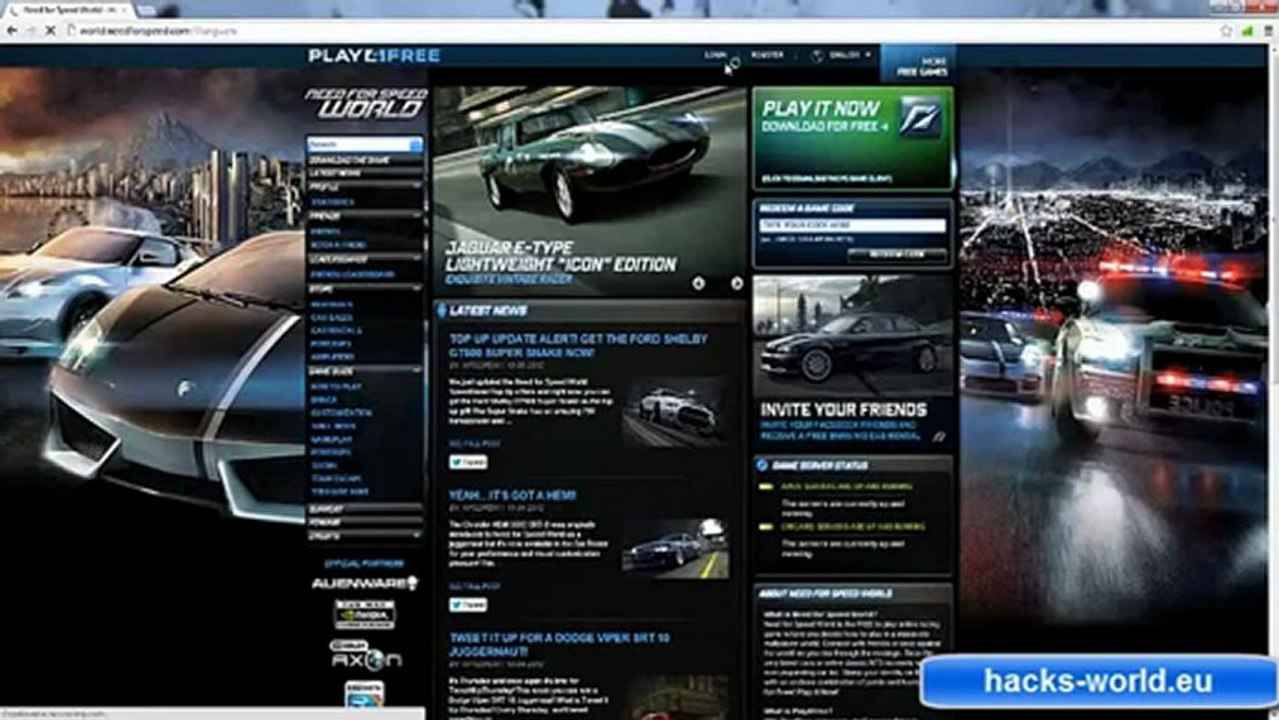
Task: Click the browser vertical scrollbar
Action: [1272, 380]
